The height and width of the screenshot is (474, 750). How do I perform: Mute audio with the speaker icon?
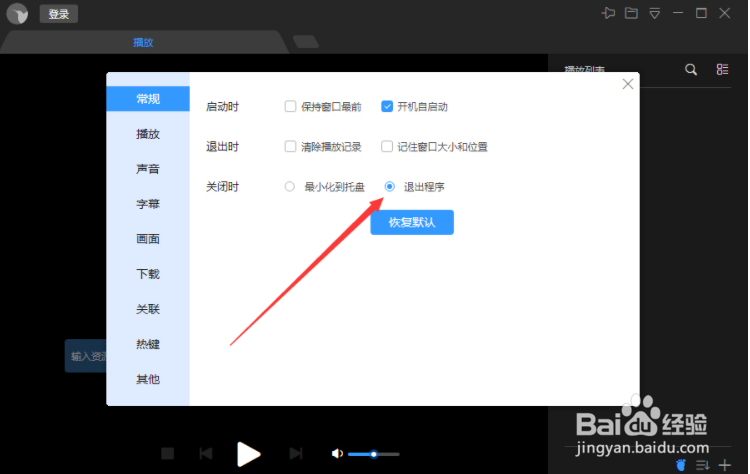tap(337, 453)
